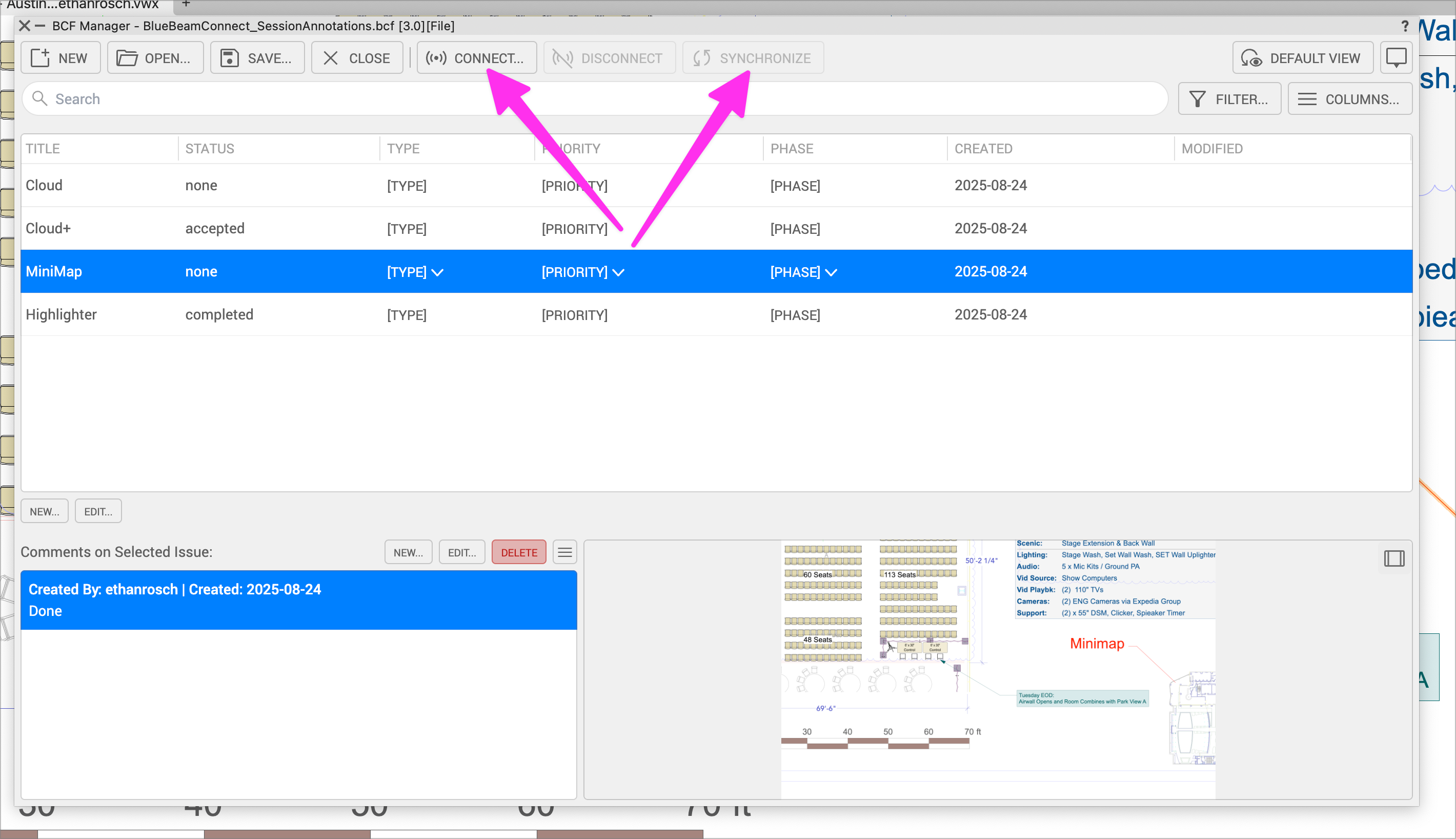
Task: Expand the PHASE dropdown for MiniMap
Action: [x=831, y=272]
